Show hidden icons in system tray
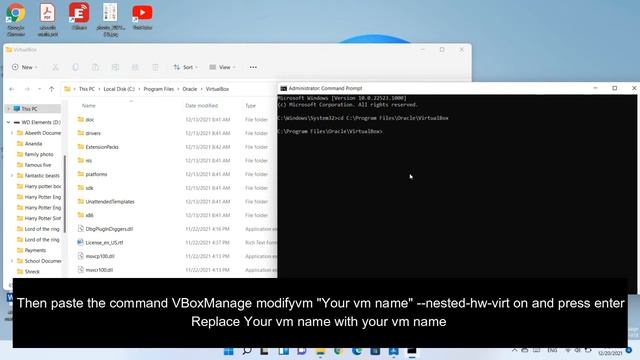 click(x=514, y=350)
